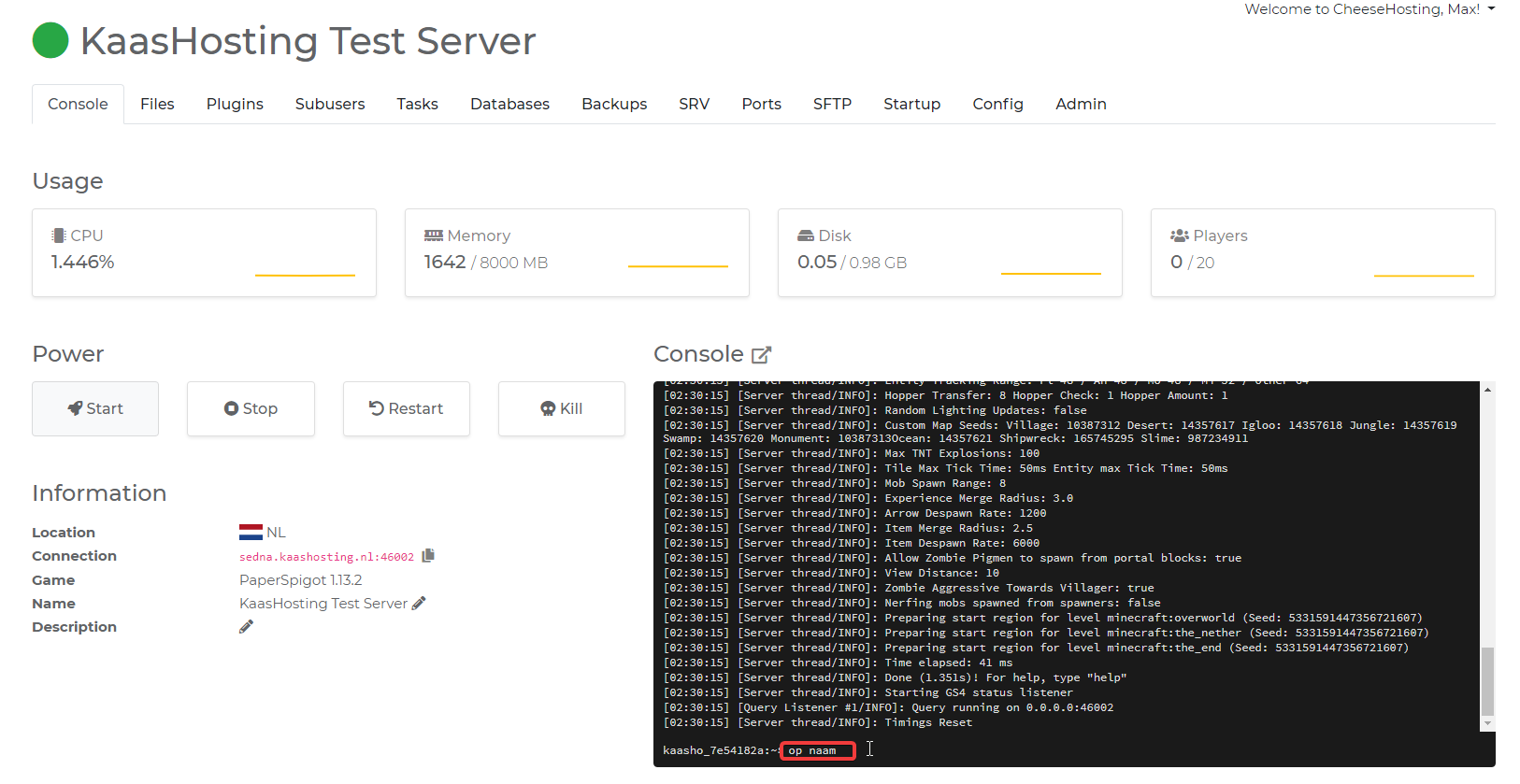Edit the server description with pencil icon

point(246,627)
